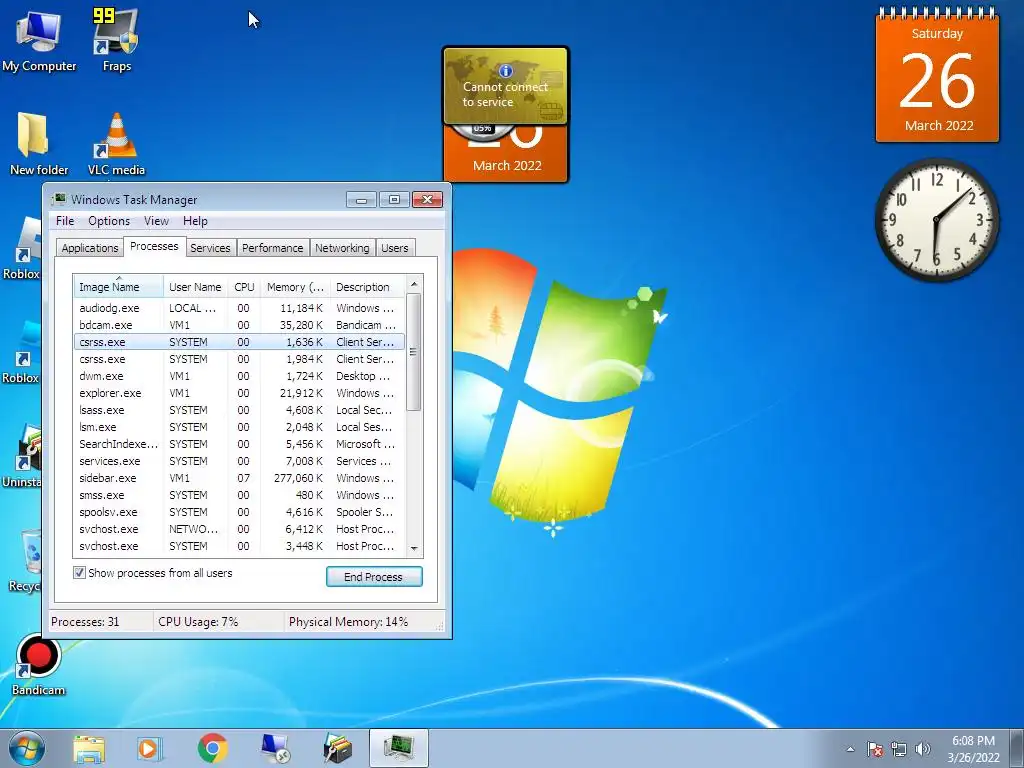Select the services.exe process row

point(239,460)
